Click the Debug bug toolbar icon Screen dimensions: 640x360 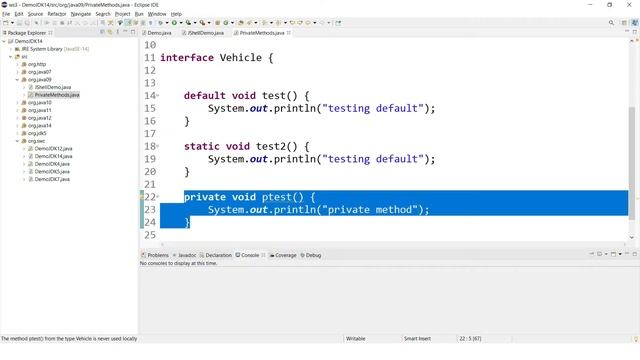click(x=160, y=23)
